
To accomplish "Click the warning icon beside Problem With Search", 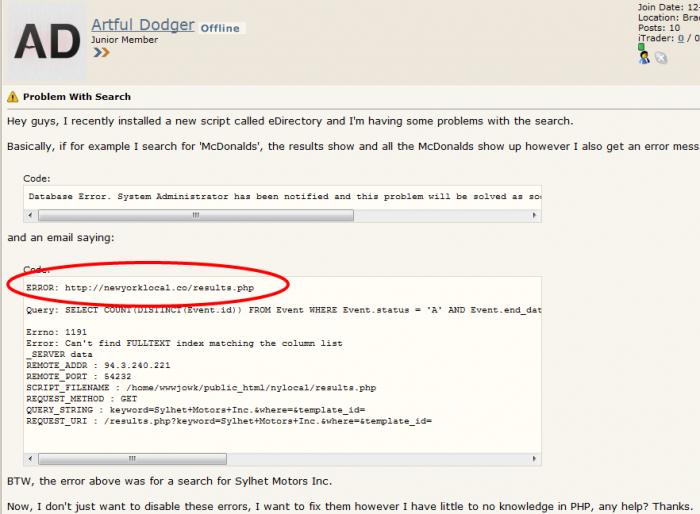I will [12, 97].
